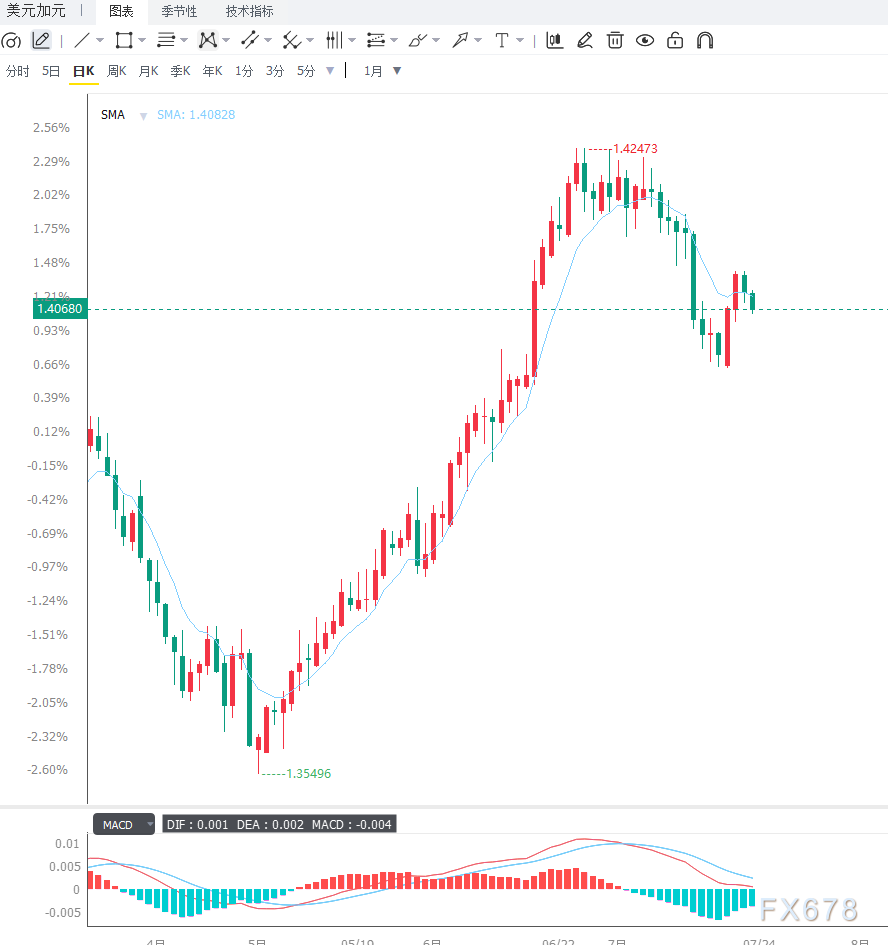Viewport: 888px width, 945px height.
Task: Open the candlestick chart type icon
Action: (x=555, y=40)
